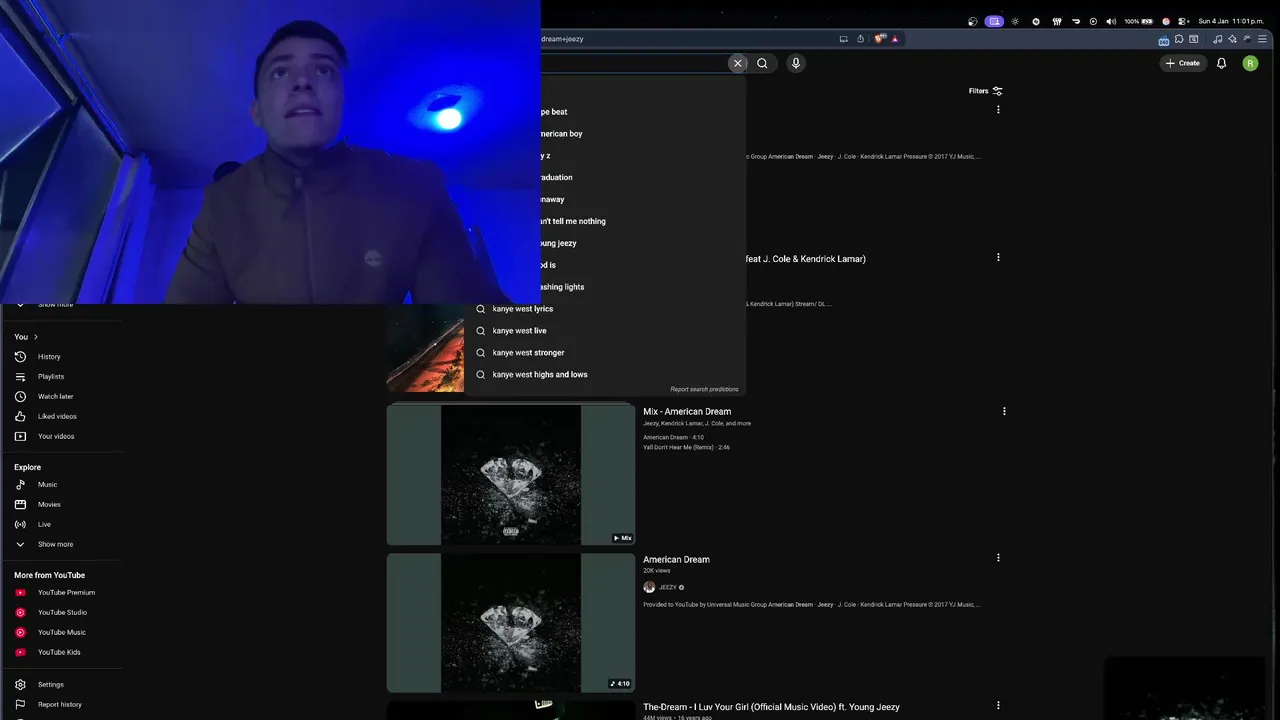Open Brave media playlist music-note icon
The image size is (1280, 720).
1217,39
